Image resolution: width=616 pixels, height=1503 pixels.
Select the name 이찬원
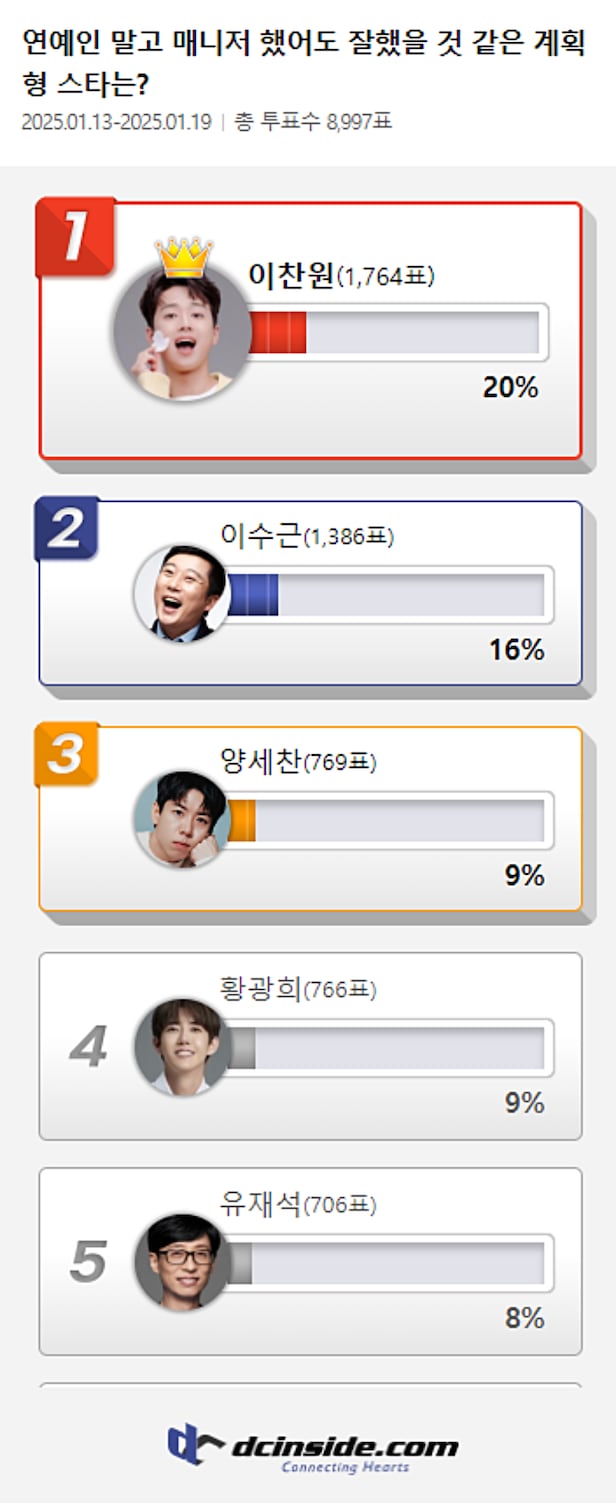coord(290,276)
